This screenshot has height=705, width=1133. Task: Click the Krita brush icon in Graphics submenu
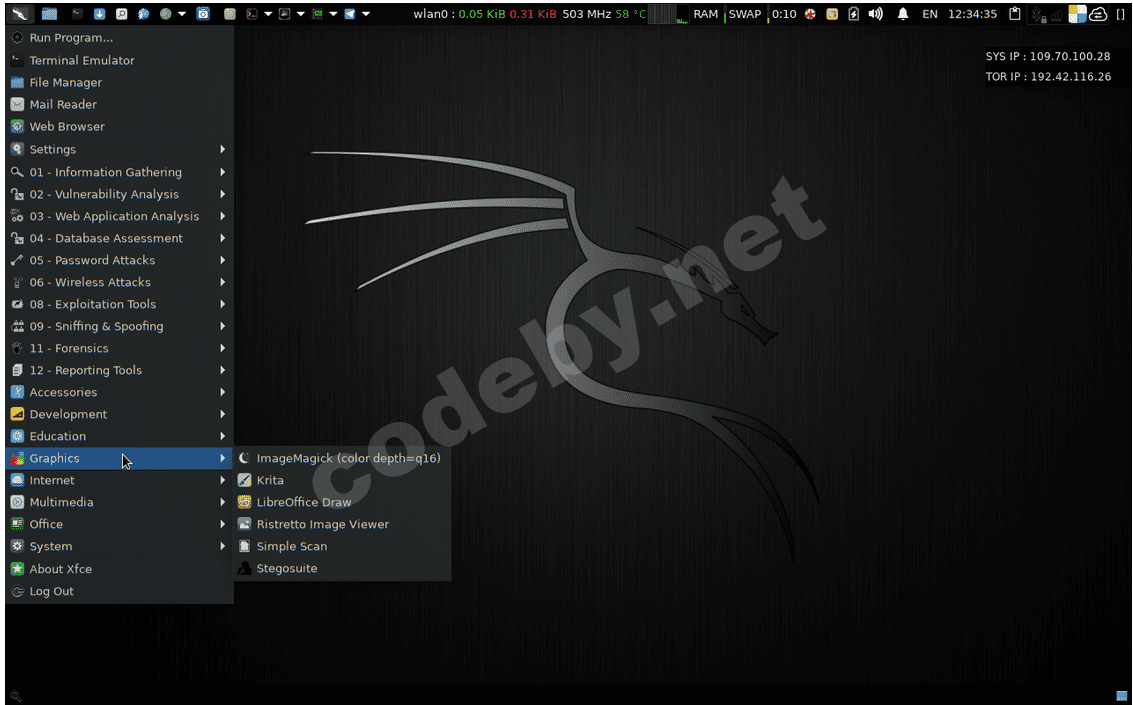(244, 480)
